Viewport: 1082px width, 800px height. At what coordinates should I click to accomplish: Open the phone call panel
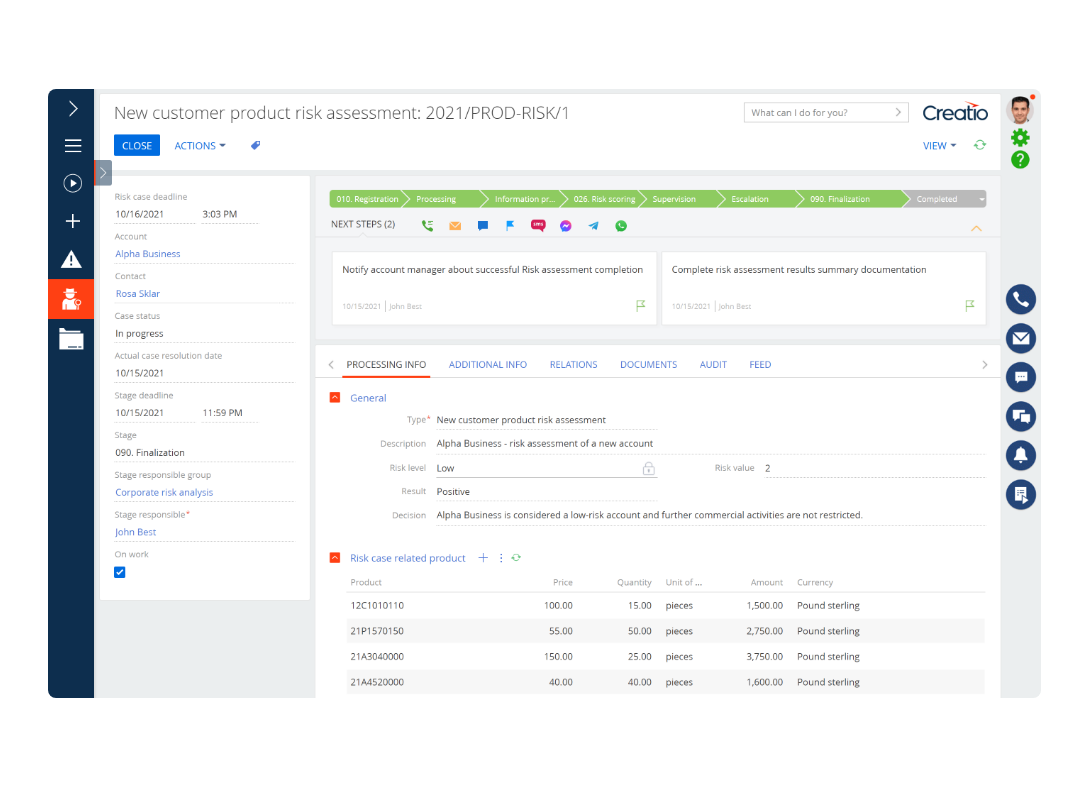(1021, 300)
